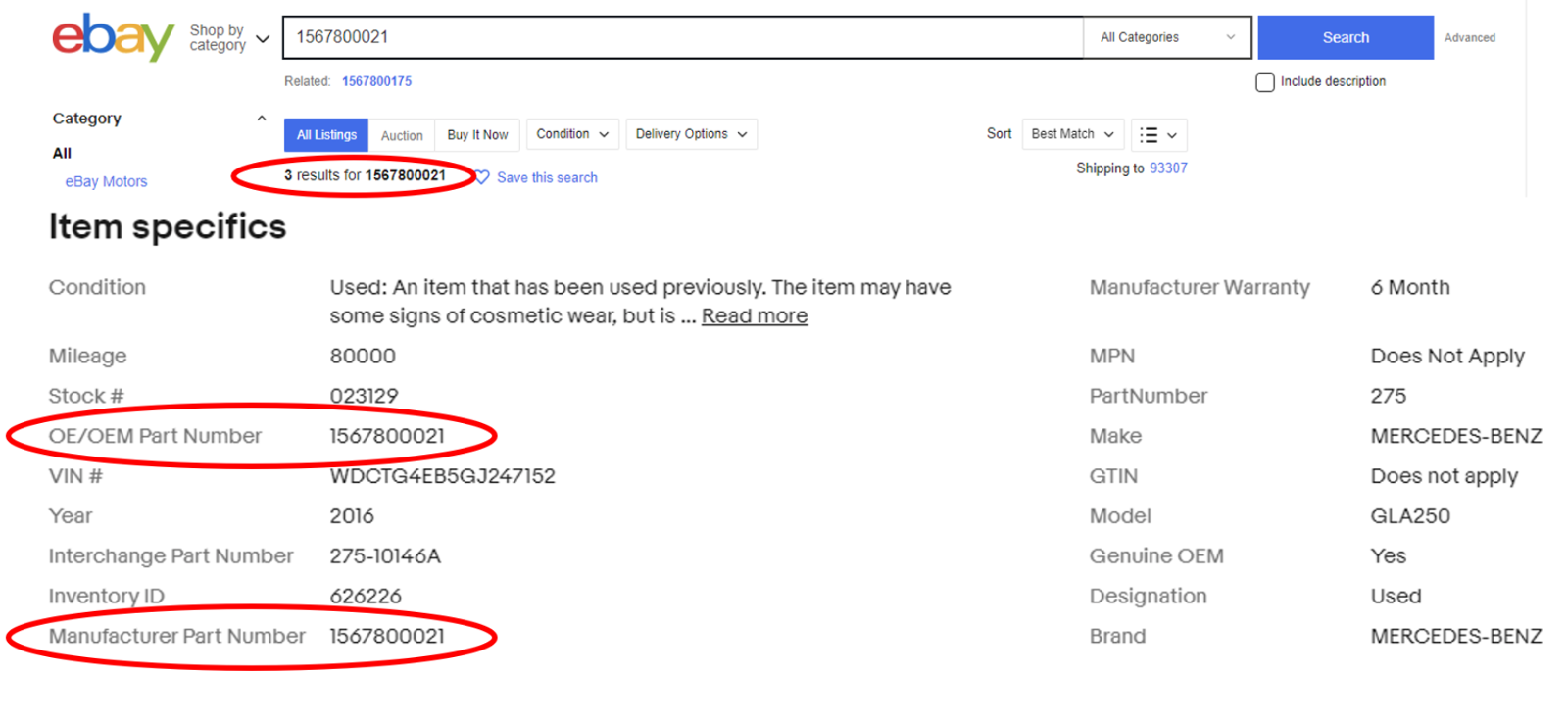Viewport: 1568px width, 722px height.
Task: Open the All Categories dropdown
Action: [x=1166, y=37]
